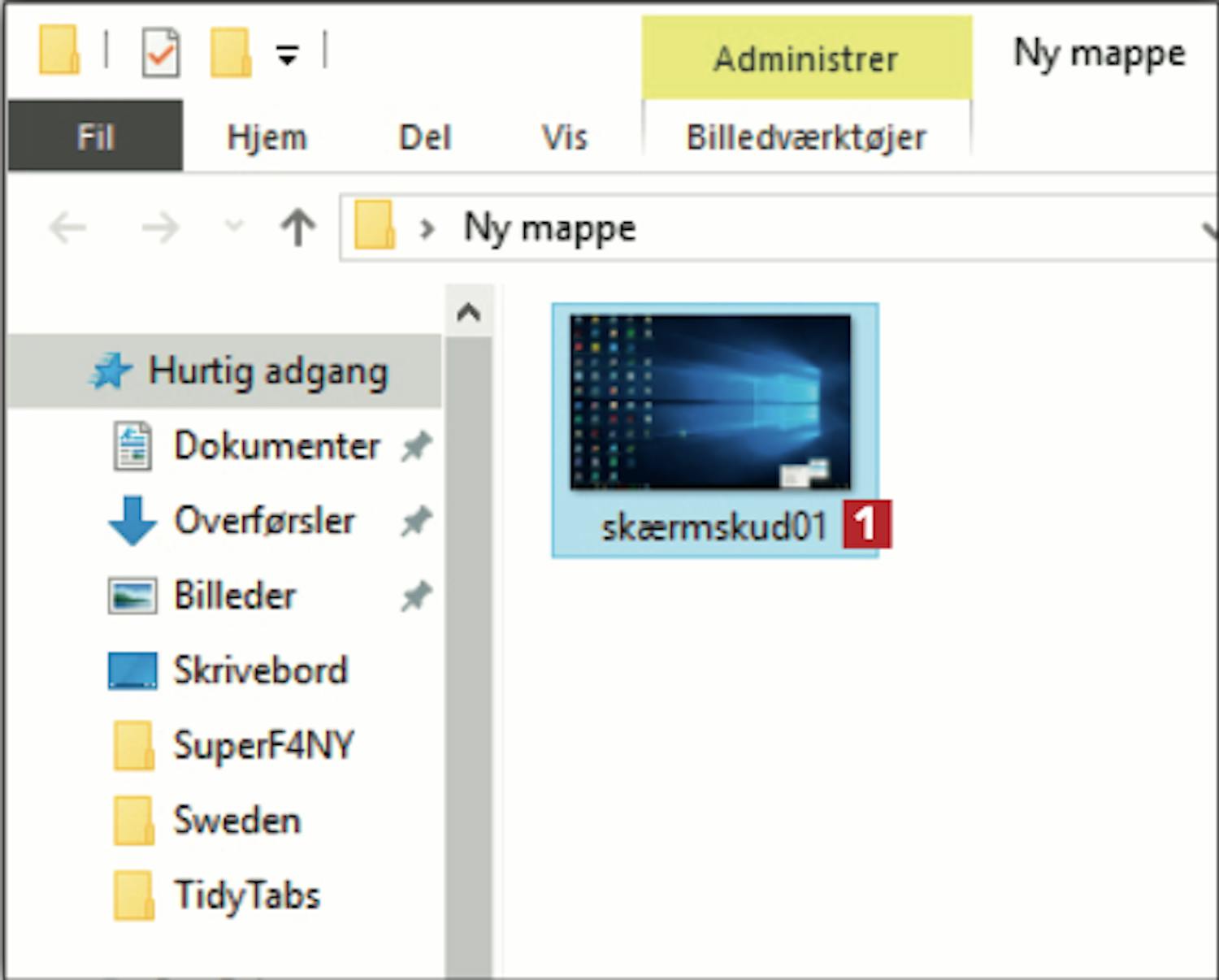Open the SuperF4NY folder in navigation pane

click(x=264, y=745)
